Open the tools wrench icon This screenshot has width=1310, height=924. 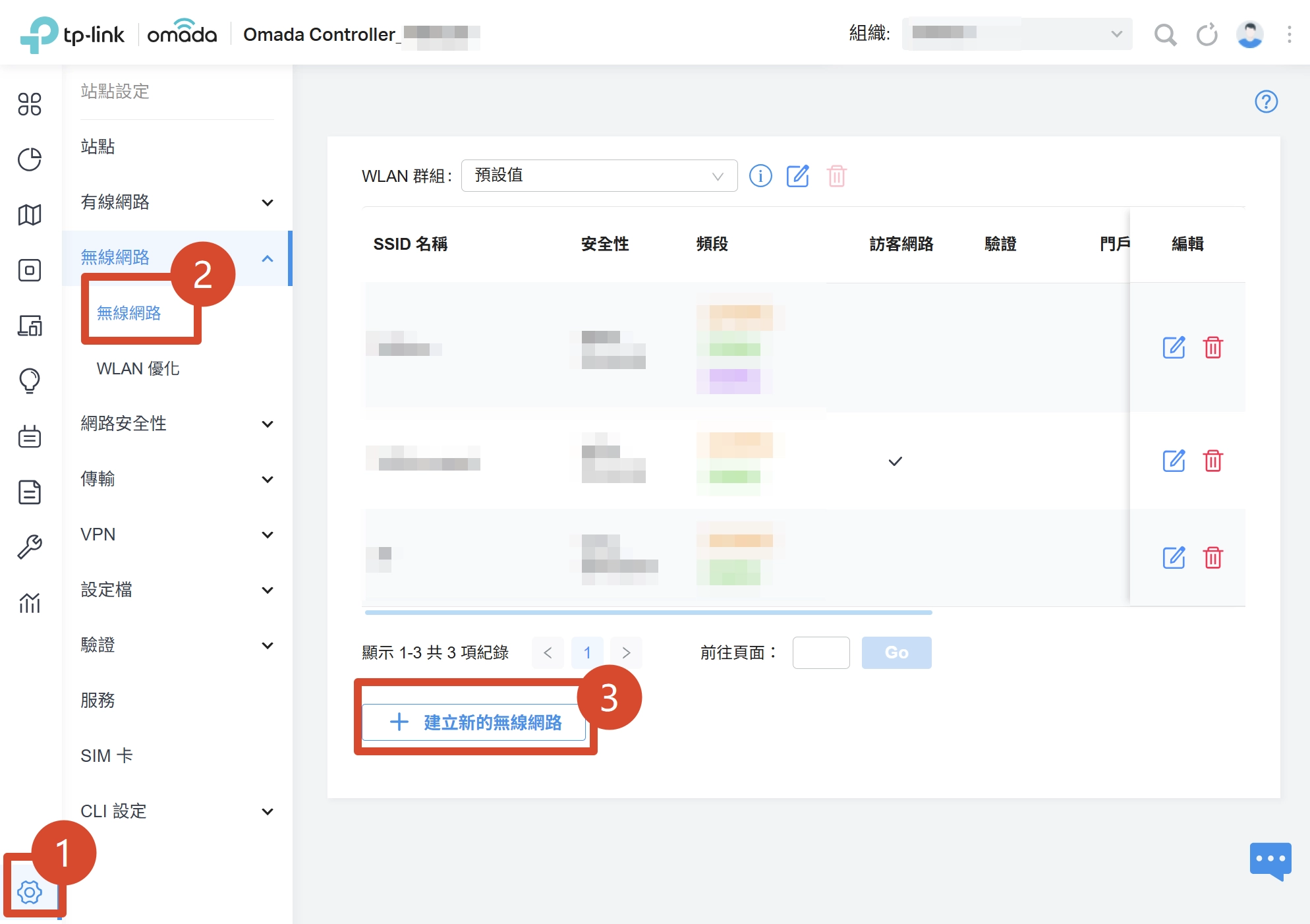(x=30, y=547)
